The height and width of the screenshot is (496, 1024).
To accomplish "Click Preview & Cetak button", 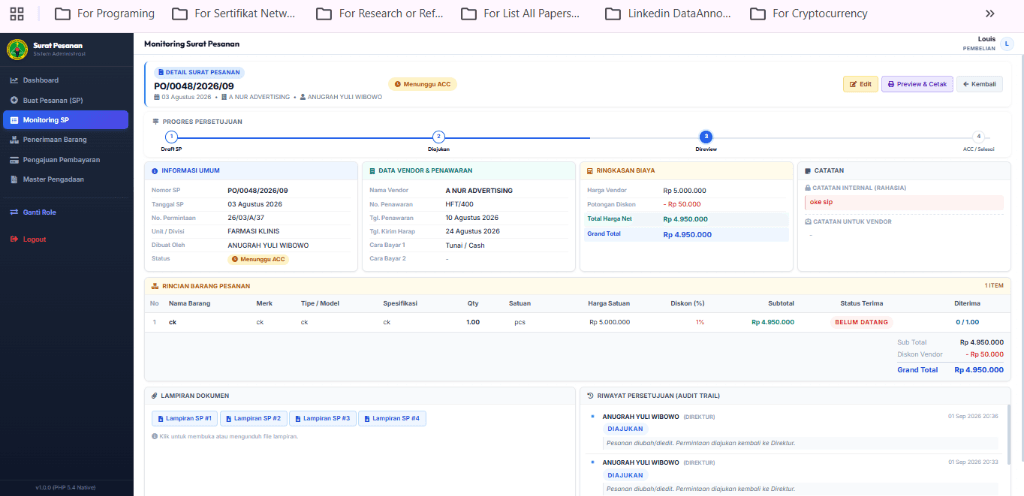I will coord(917,84).
